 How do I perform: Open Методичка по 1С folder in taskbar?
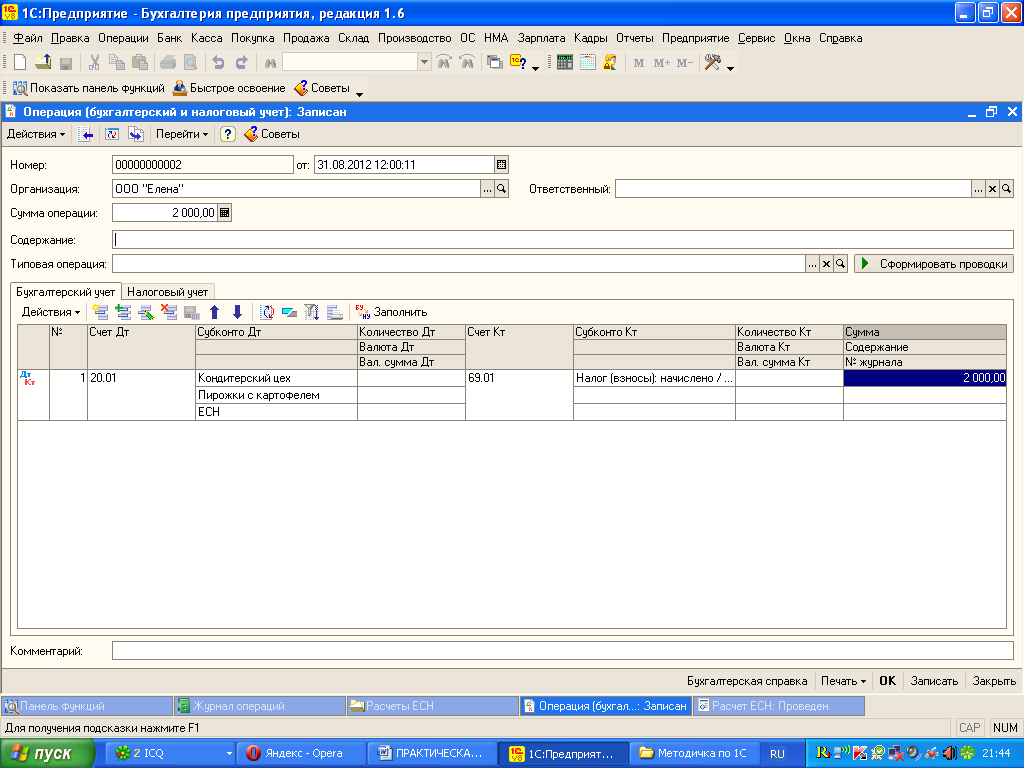coord(696,754)
